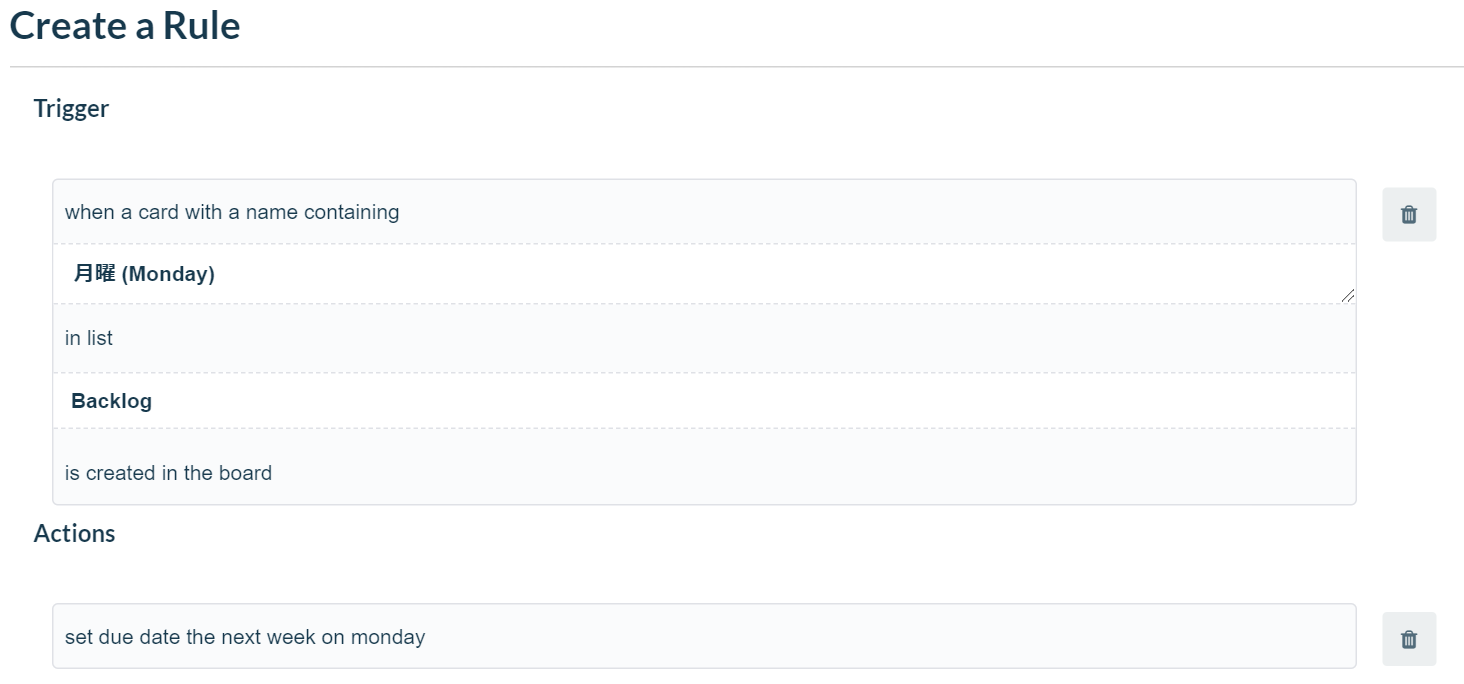Click the 'is created in the board' row
This screenshot has width=1464, height=684.
[x=704, y=473]
